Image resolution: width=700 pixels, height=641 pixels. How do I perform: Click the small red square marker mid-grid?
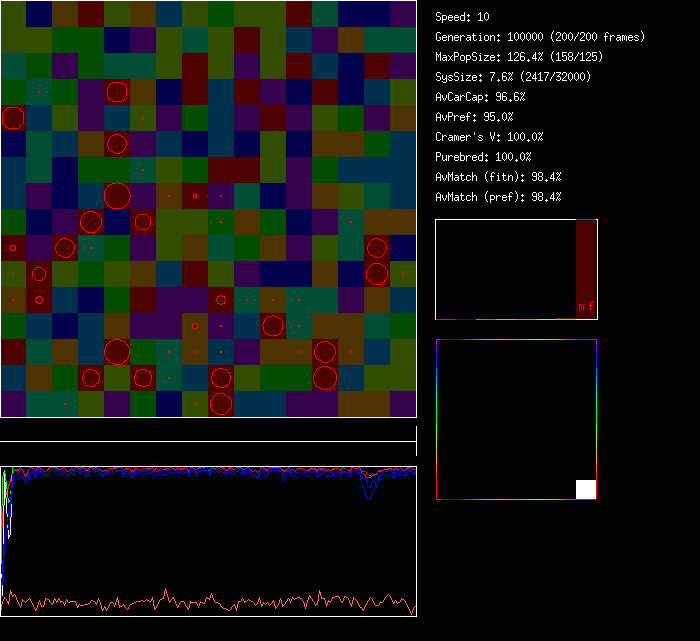195,196
